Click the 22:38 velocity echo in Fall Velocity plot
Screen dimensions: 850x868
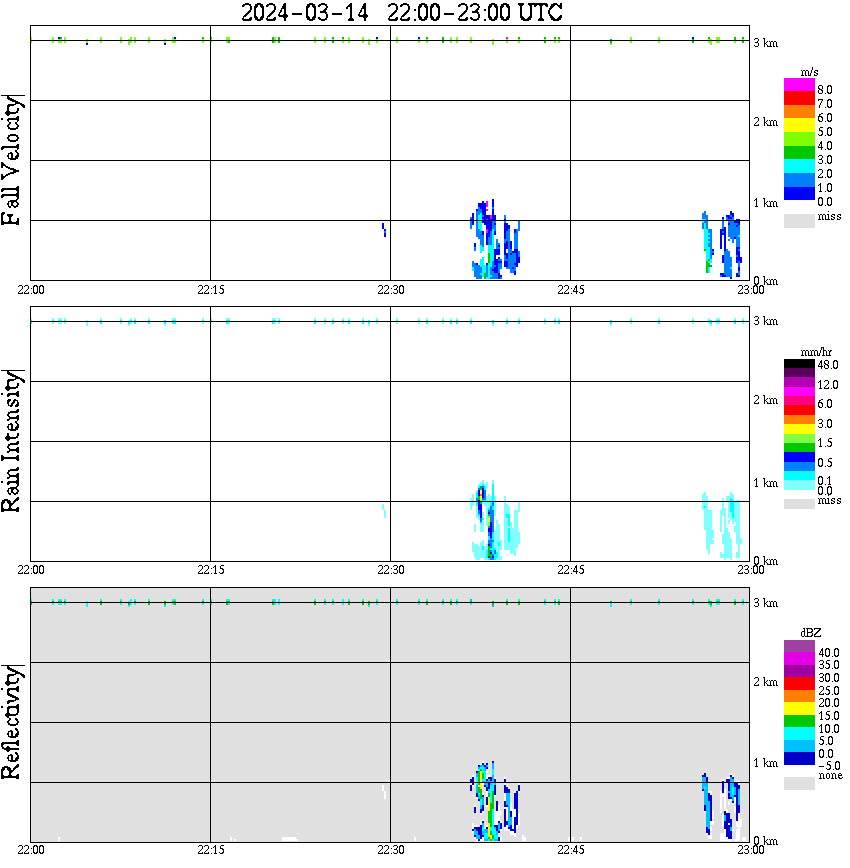(487, 241)
